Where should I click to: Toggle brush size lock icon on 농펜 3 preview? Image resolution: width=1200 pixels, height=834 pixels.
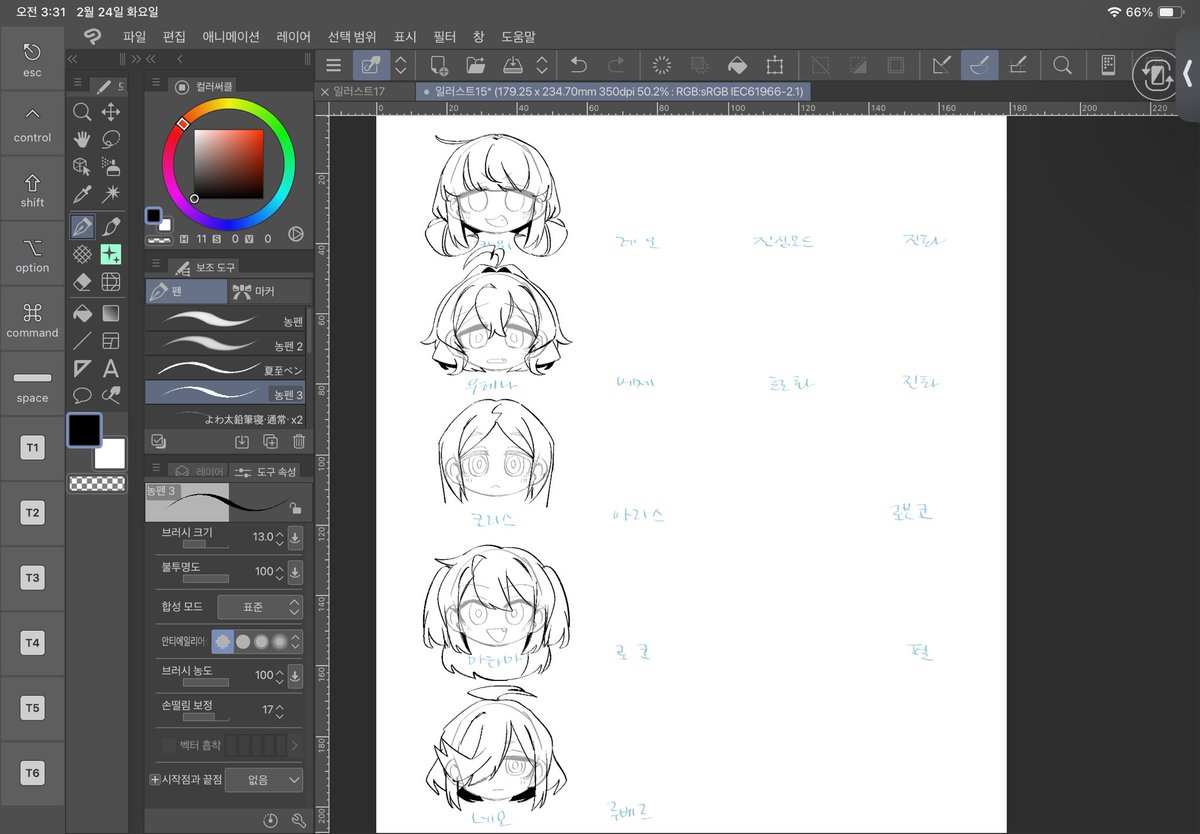tap(296, 509)
